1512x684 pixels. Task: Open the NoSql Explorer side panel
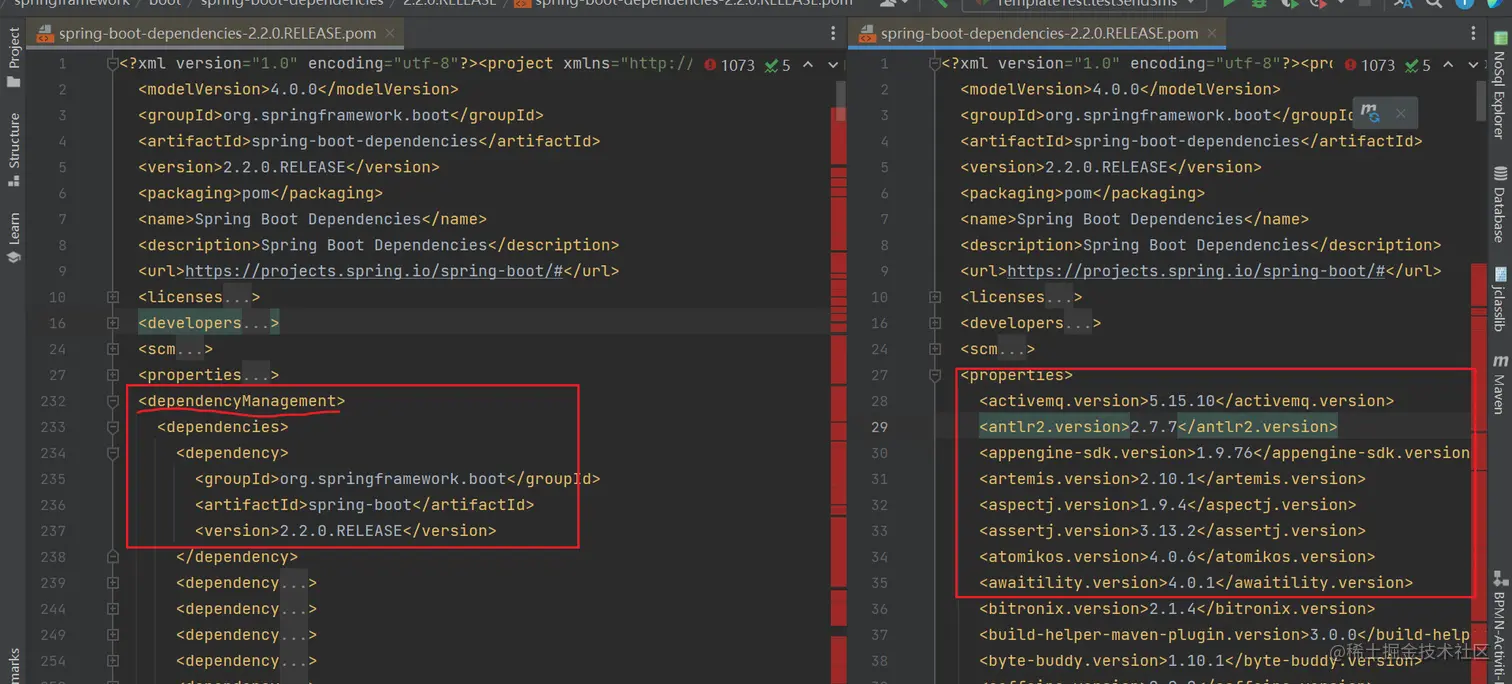click(x=1499, y=87)
